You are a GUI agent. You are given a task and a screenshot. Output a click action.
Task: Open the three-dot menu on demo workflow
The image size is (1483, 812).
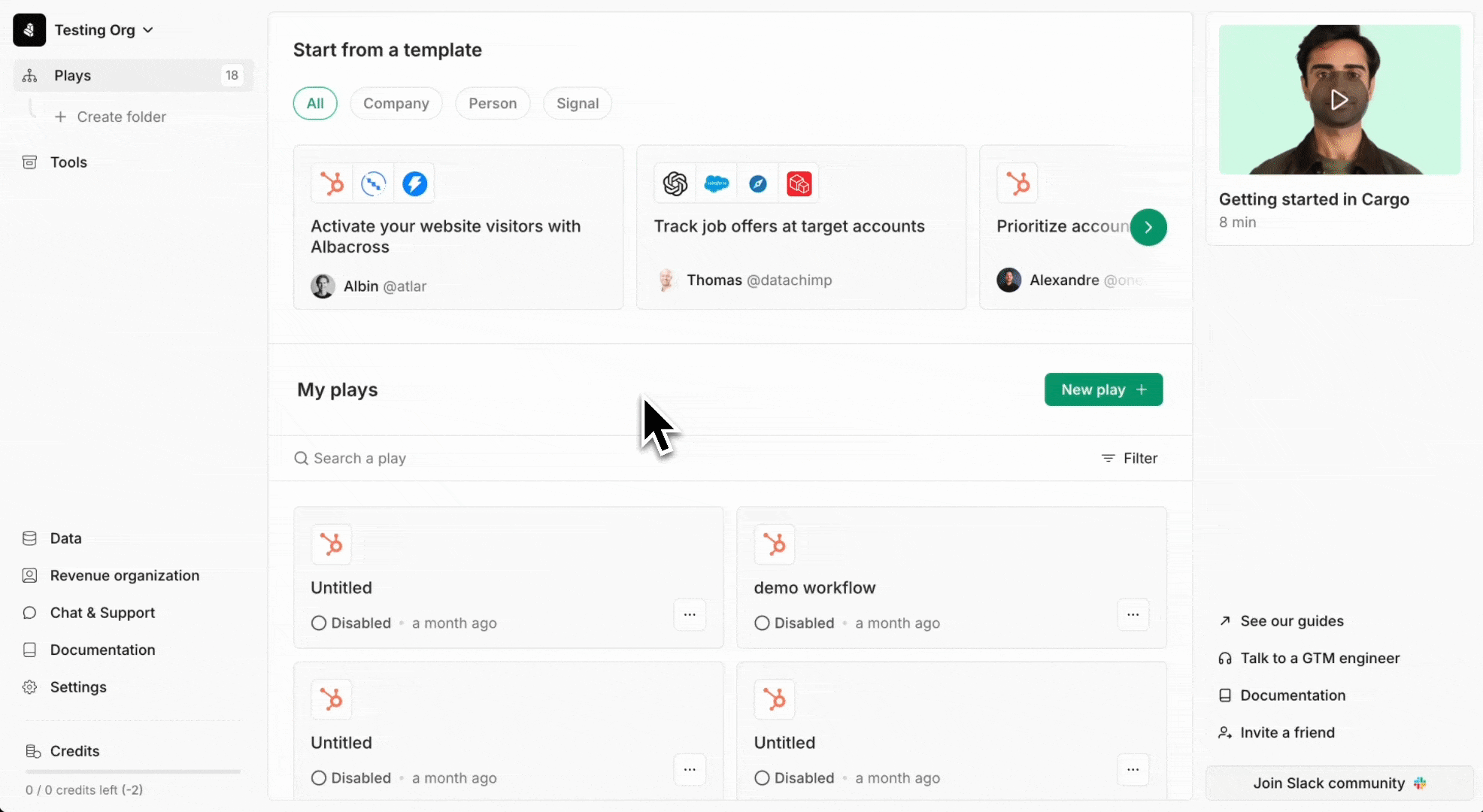(x=1133, y=615)
